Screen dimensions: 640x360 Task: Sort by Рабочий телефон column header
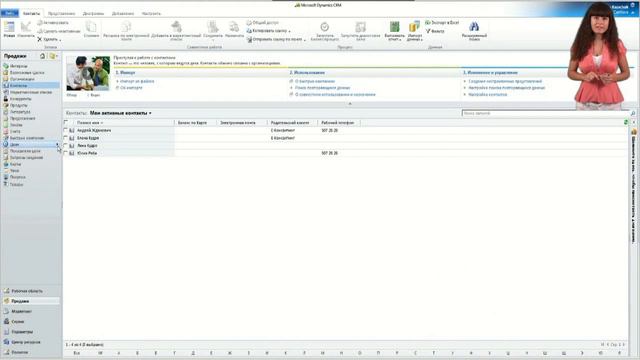338,122
